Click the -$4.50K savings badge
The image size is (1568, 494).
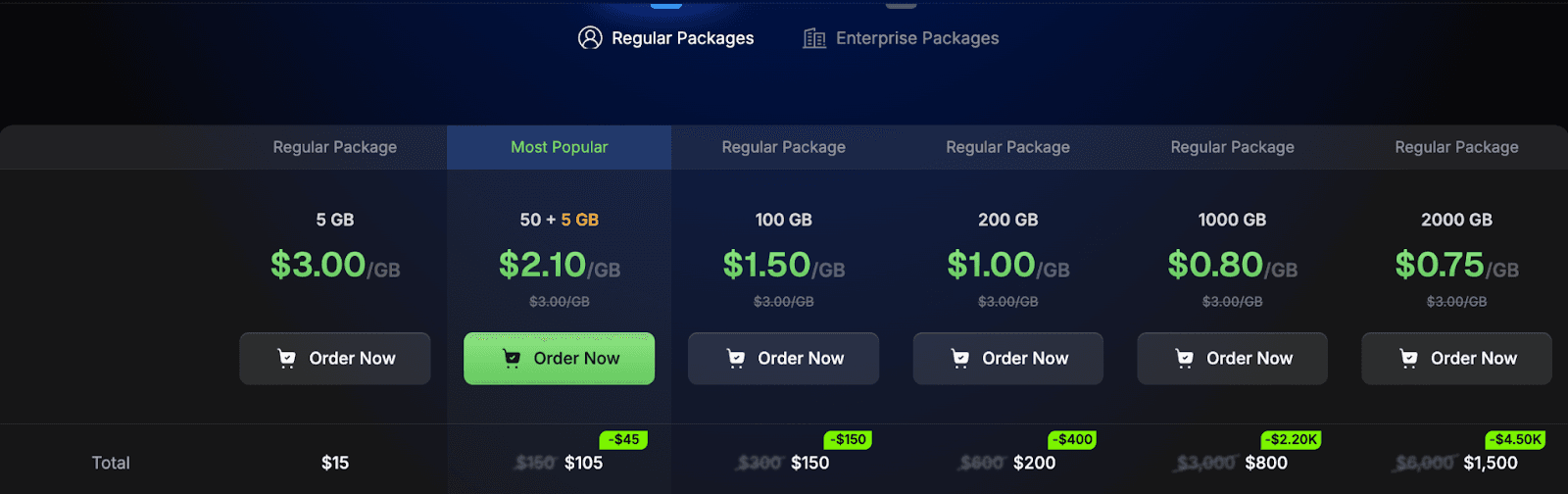1515,439
